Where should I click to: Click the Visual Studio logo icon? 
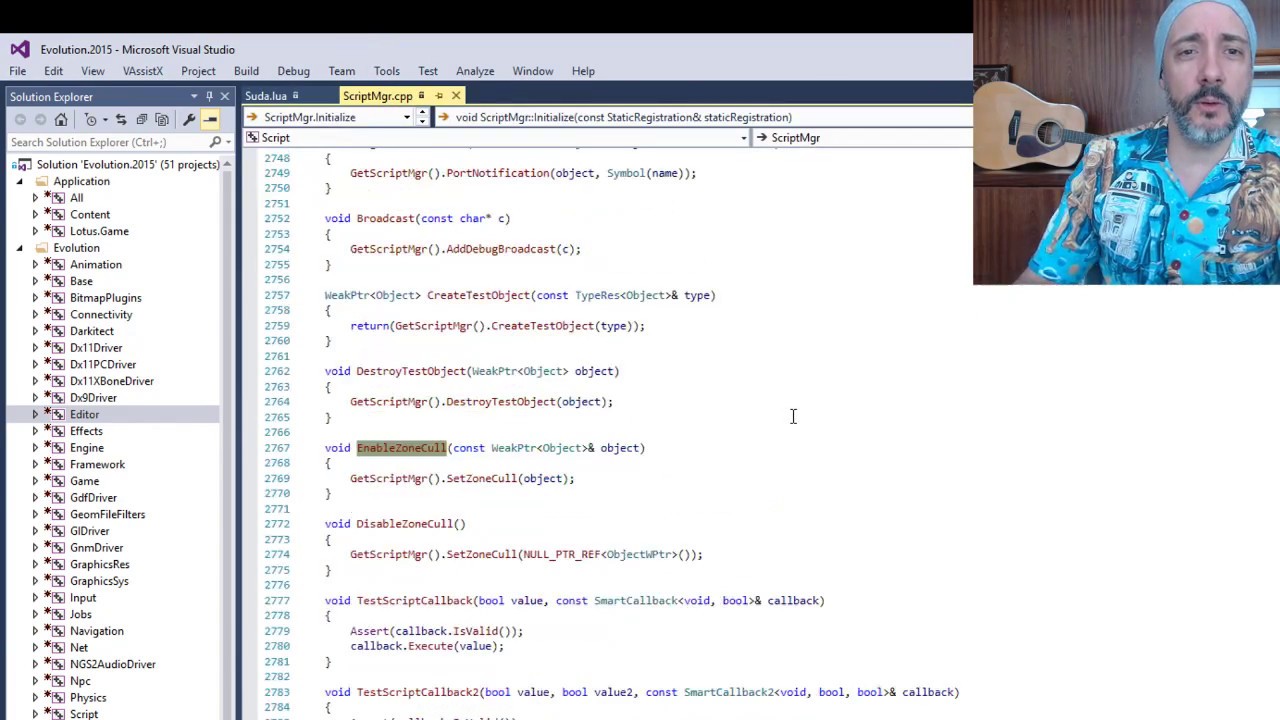20,49
